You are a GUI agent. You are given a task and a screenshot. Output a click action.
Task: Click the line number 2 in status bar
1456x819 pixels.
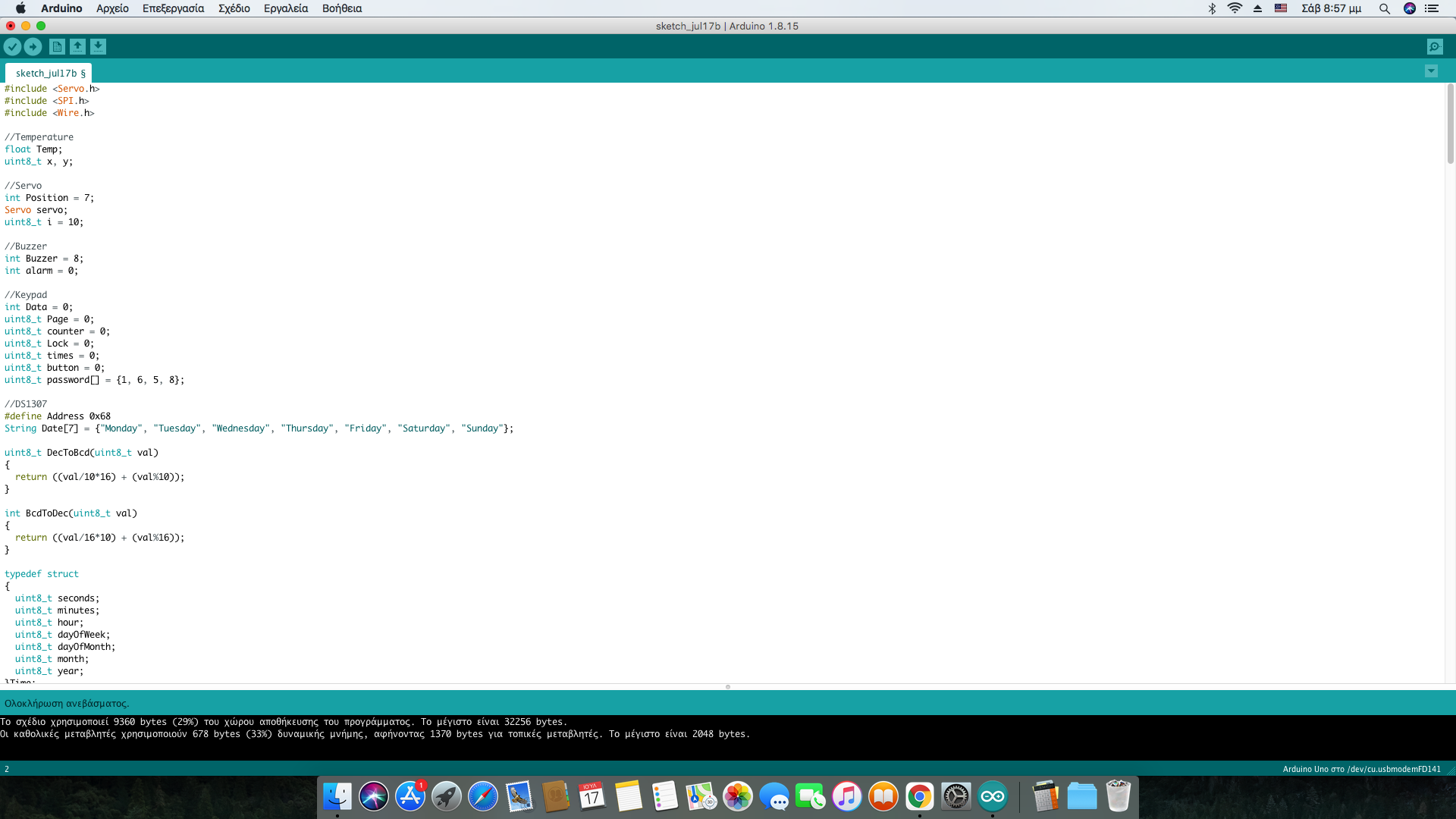pyautogui.click(x=7, y=769)
